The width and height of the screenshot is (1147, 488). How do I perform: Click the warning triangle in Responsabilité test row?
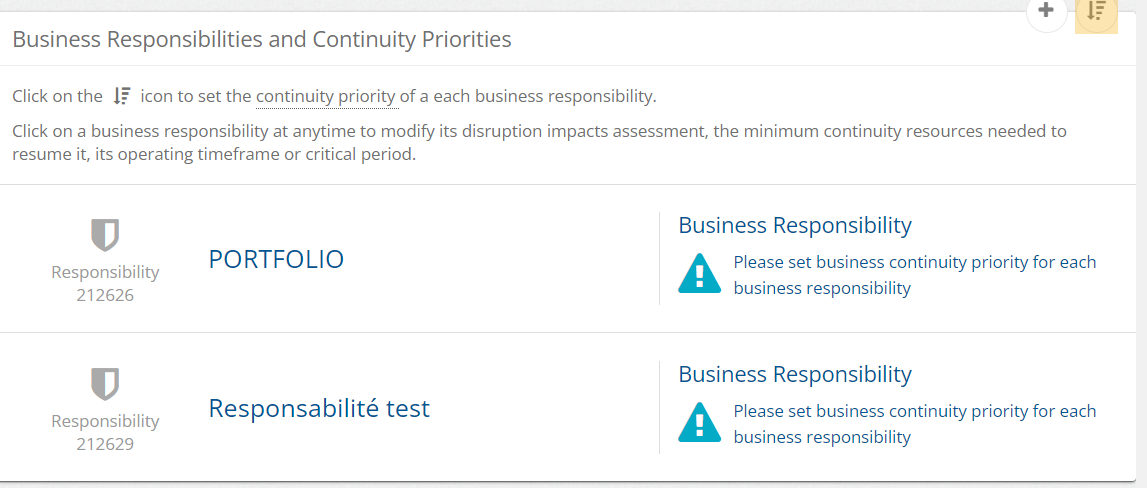click(699, 422)
